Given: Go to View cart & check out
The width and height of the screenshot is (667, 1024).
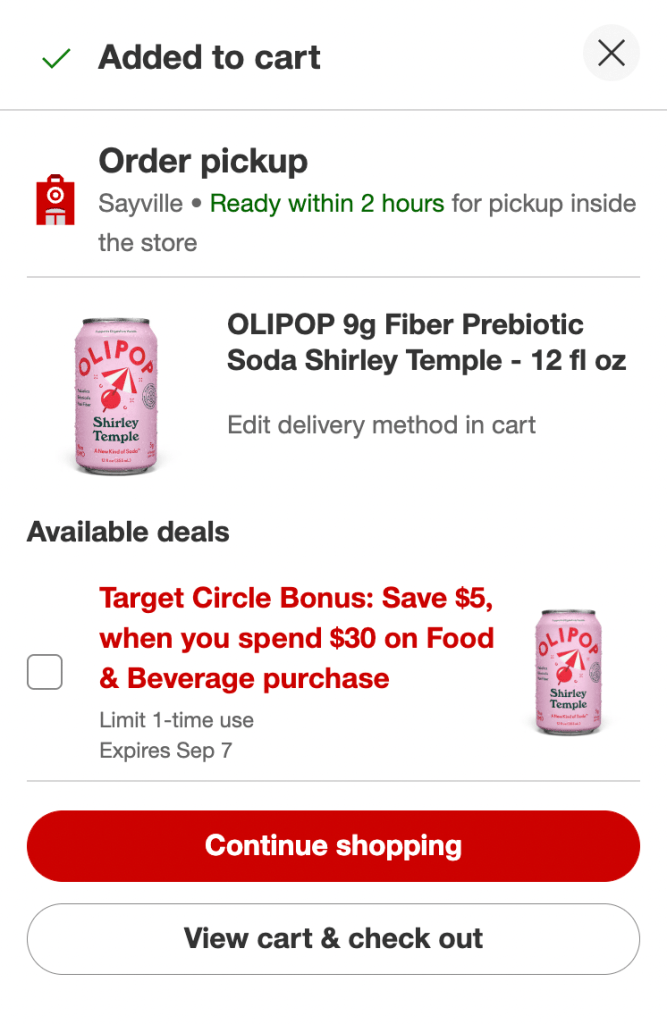Looking at the screenshot, I should point(333,938).
